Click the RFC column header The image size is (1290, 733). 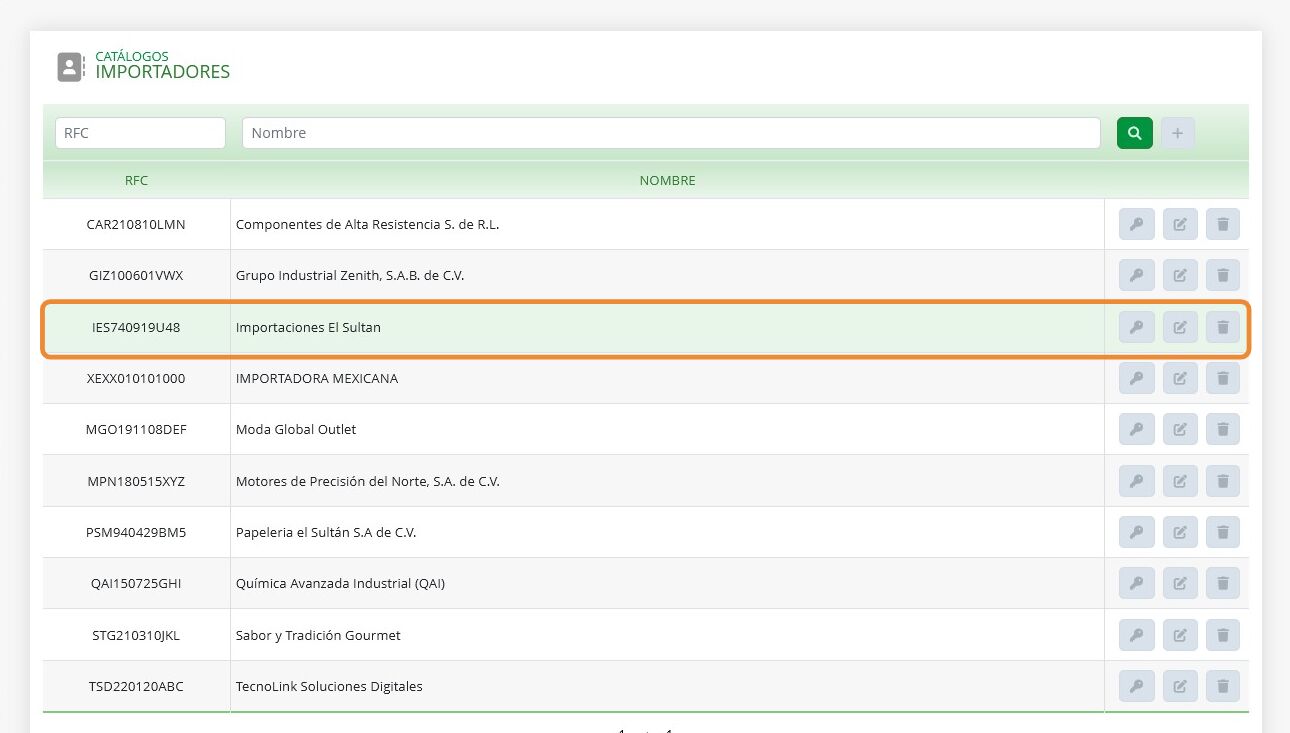click(136, 181)
